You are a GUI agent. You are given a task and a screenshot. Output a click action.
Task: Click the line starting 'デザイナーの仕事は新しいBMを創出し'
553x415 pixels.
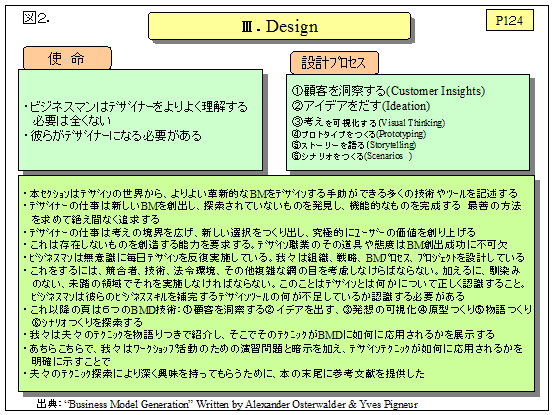272,206
